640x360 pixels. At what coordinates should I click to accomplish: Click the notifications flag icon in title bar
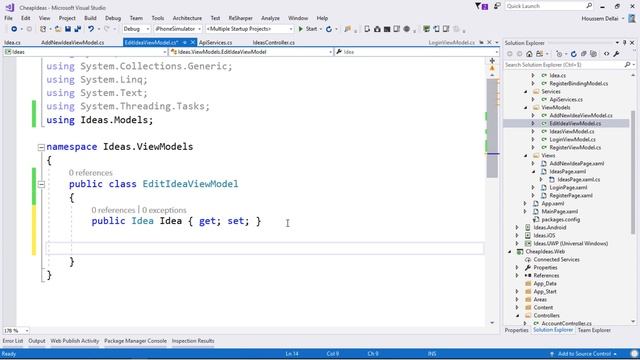click(x=481, y=6)
